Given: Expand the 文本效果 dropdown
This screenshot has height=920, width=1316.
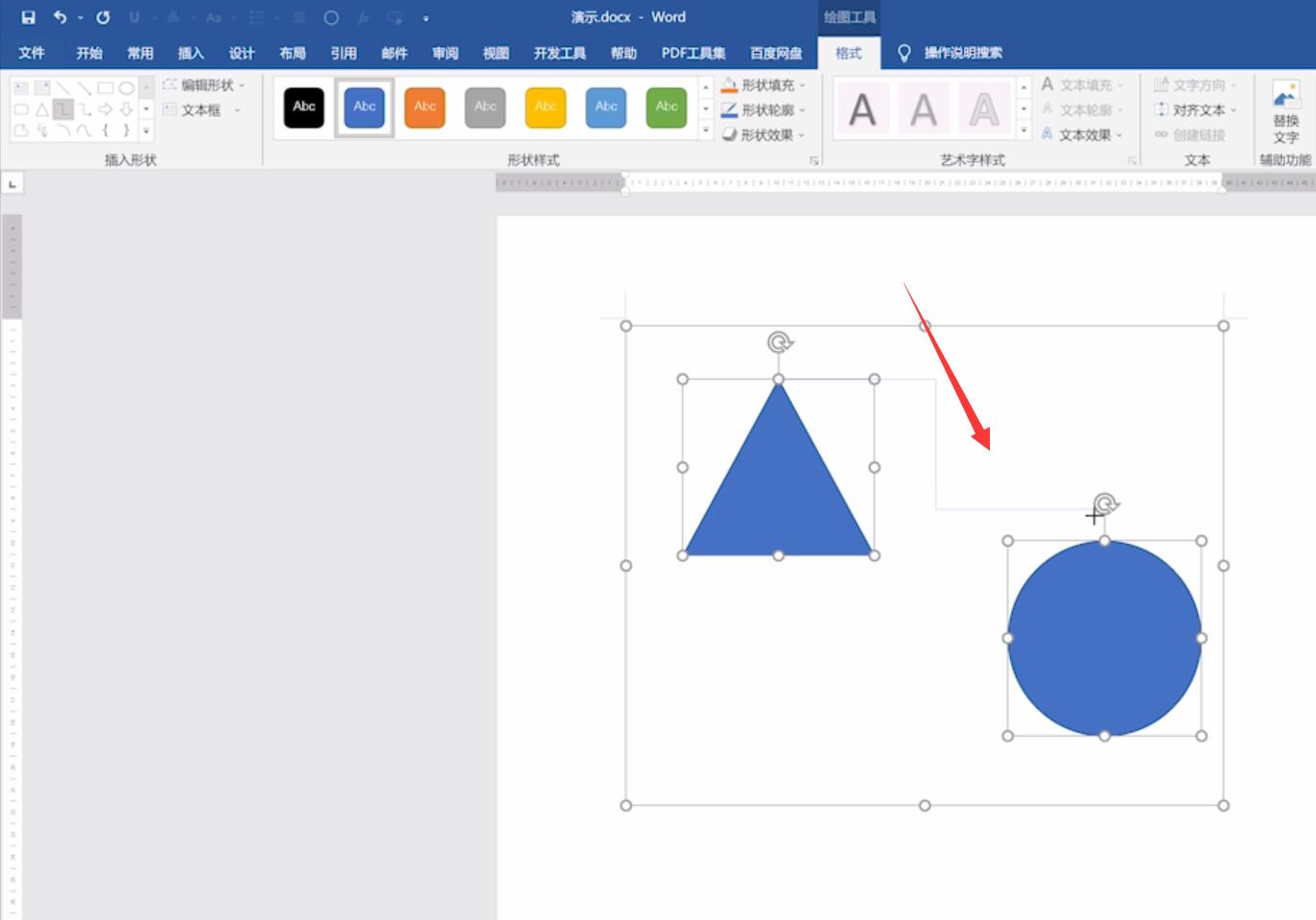Looking at the screenshot, I should (1118, 135).
